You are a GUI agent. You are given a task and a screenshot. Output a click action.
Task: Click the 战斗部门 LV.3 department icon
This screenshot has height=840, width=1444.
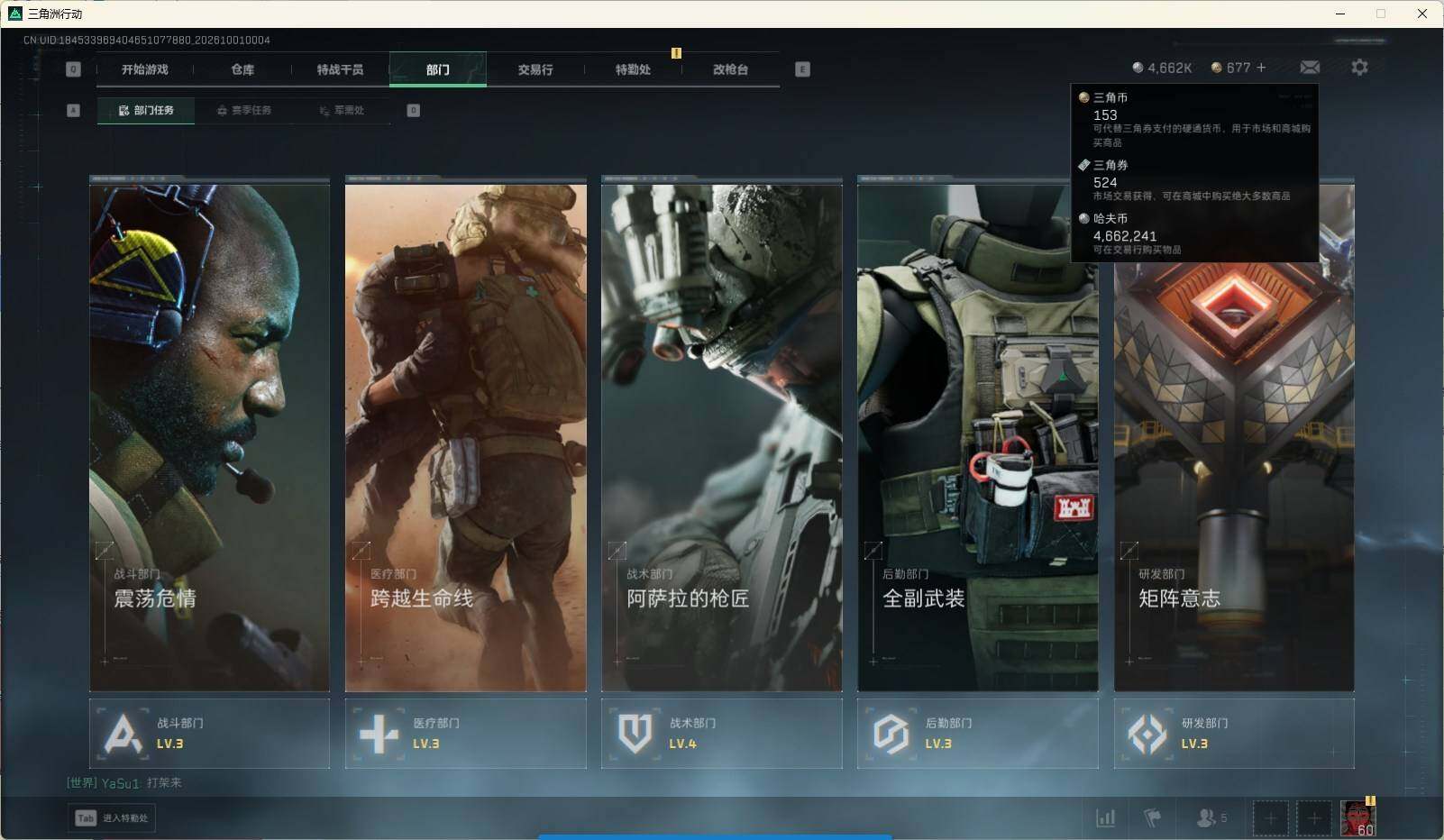pos(123,734)
